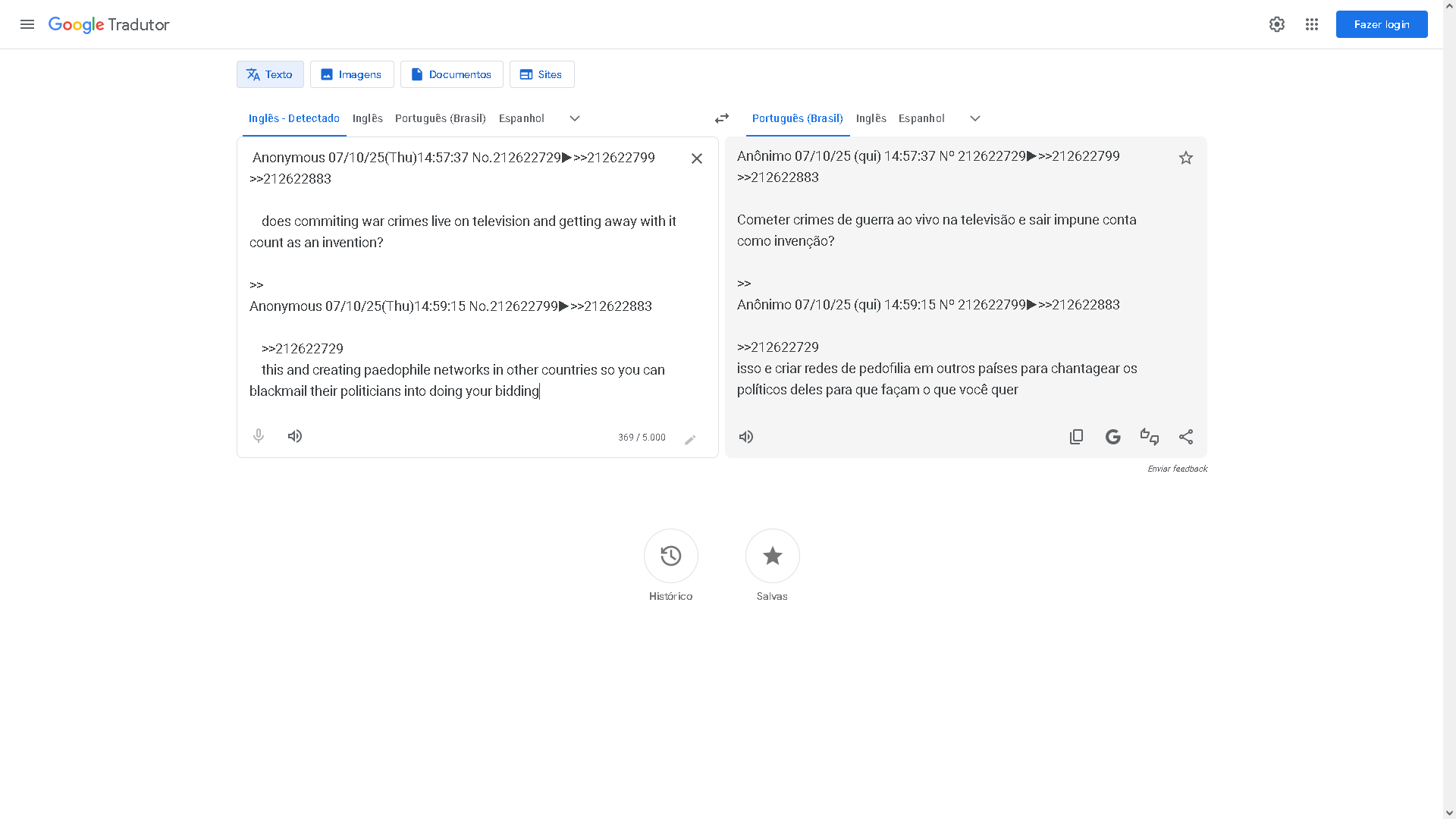
Task: Listen to the translated text
Action: (746, 437)
